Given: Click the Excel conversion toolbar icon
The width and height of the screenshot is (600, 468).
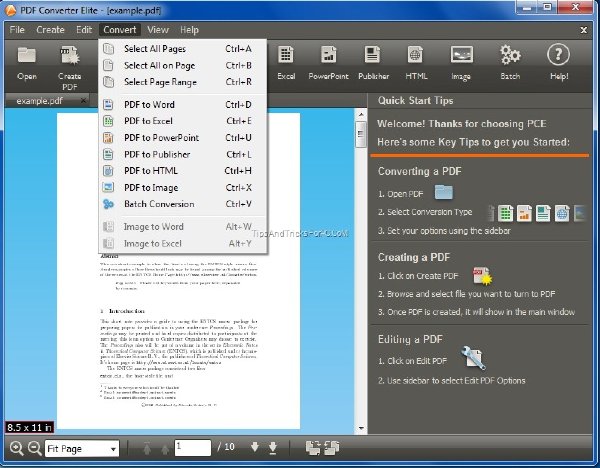Looking at the screenshot, I should pyautogui.click(x=286, y=55).
